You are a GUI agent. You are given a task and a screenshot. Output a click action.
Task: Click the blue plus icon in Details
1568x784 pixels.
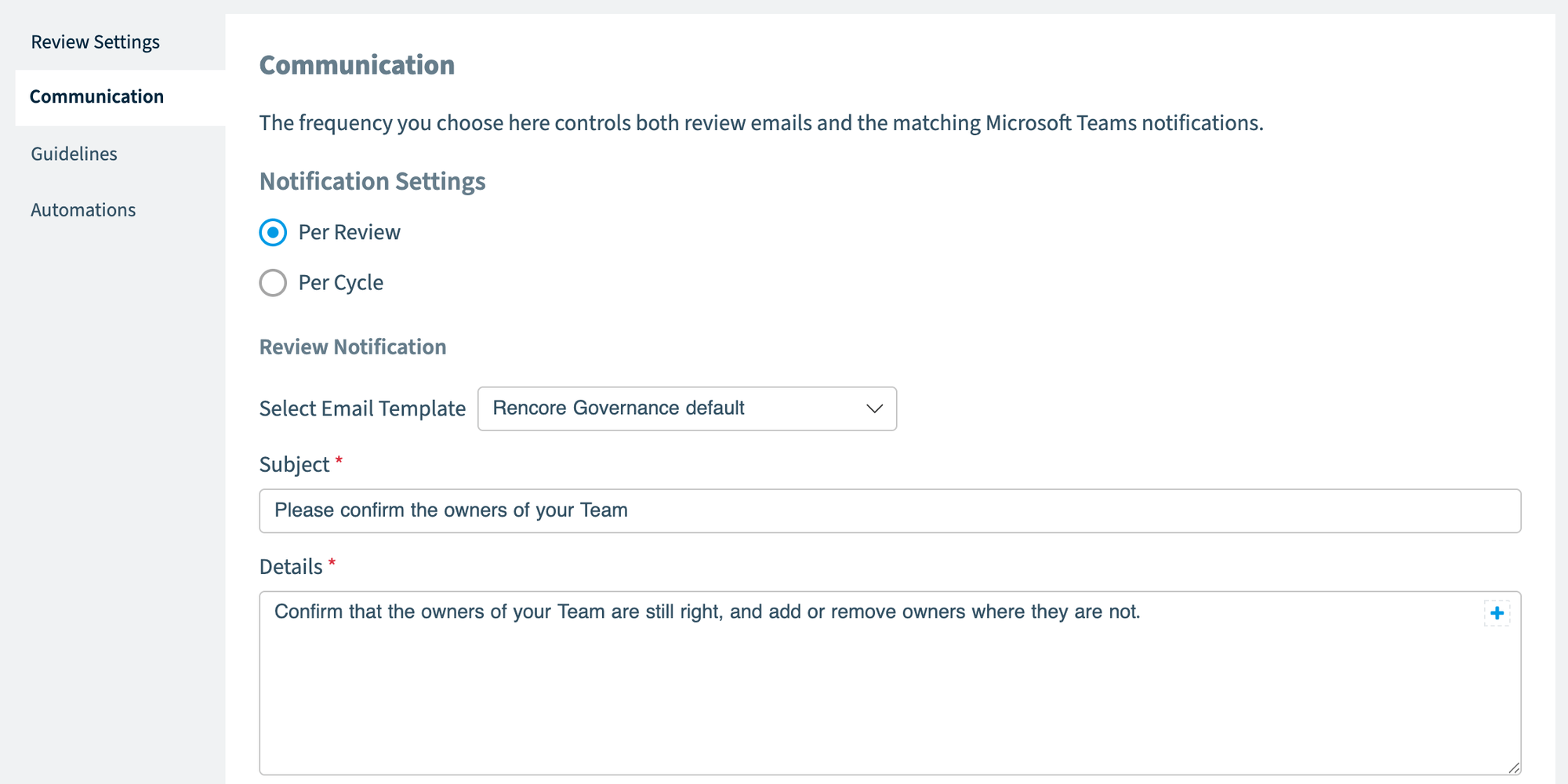(1497, 613)
